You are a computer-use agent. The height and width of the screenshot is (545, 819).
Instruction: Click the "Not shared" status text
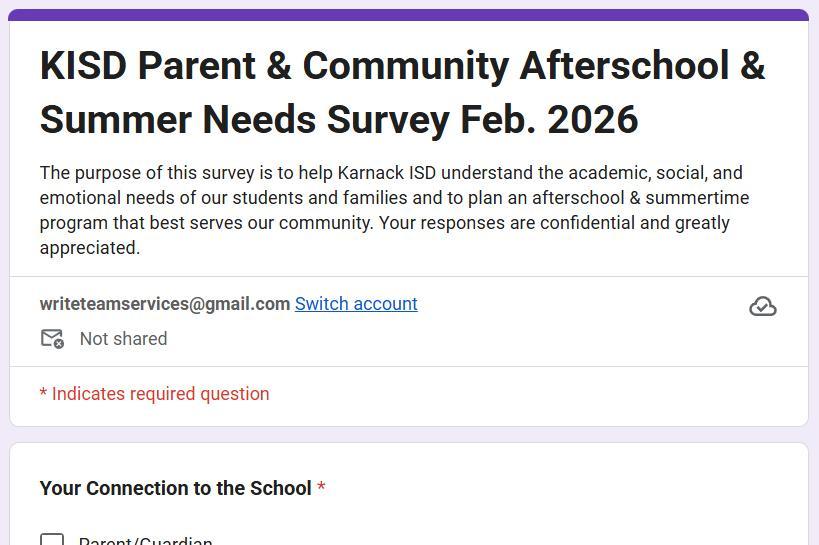pos(123,339)
